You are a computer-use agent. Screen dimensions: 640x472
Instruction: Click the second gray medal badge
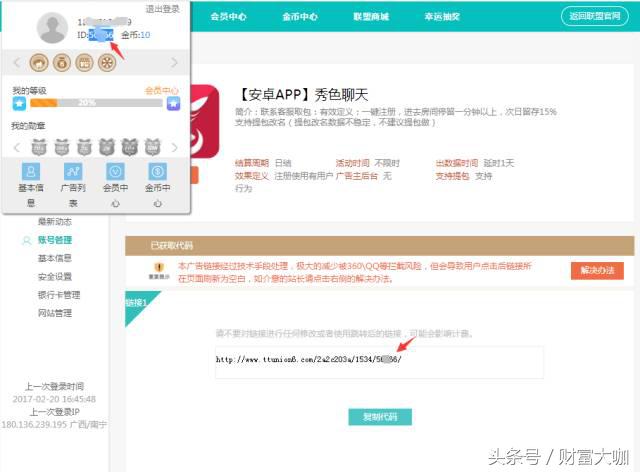click(62, 147)
